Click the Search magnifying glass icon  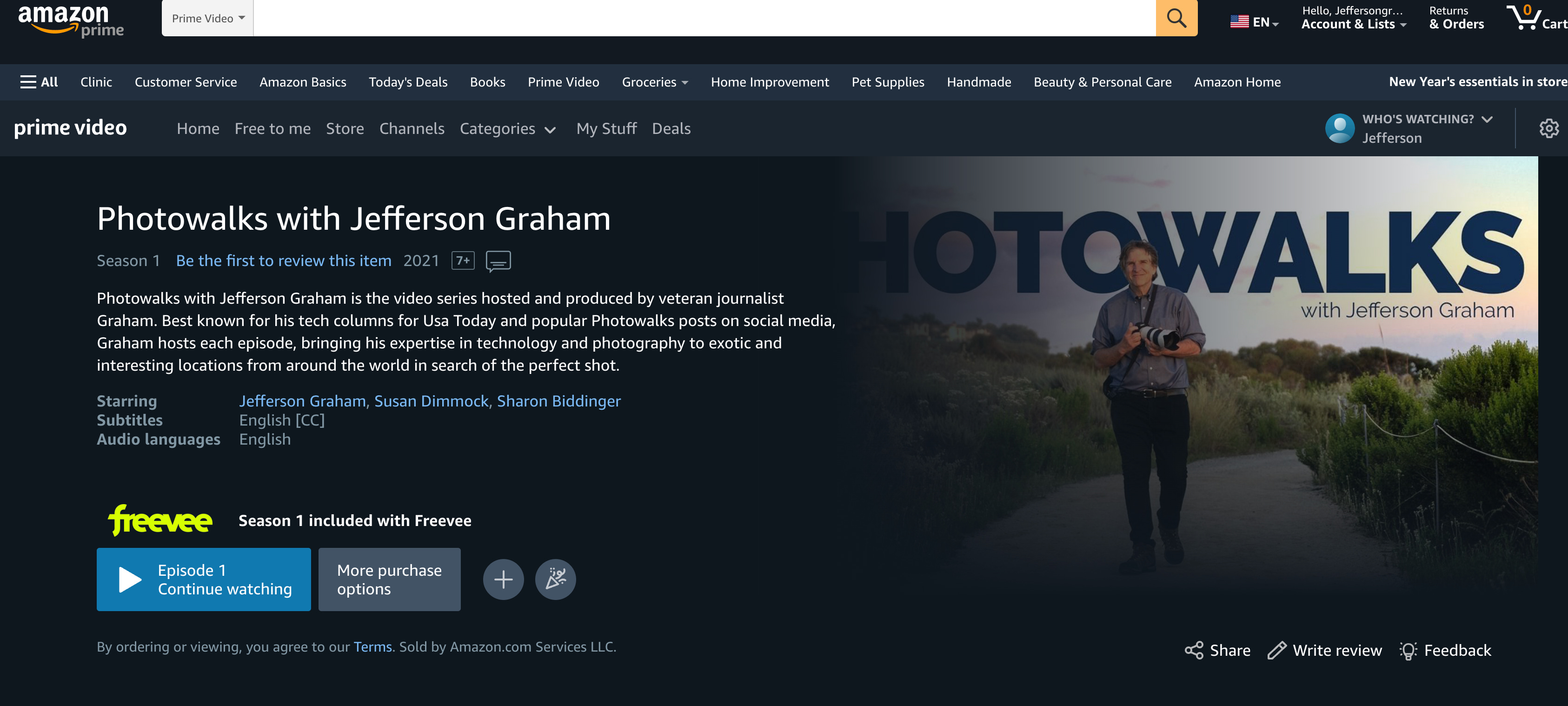pyautogui.click(x=1177, y=18)
